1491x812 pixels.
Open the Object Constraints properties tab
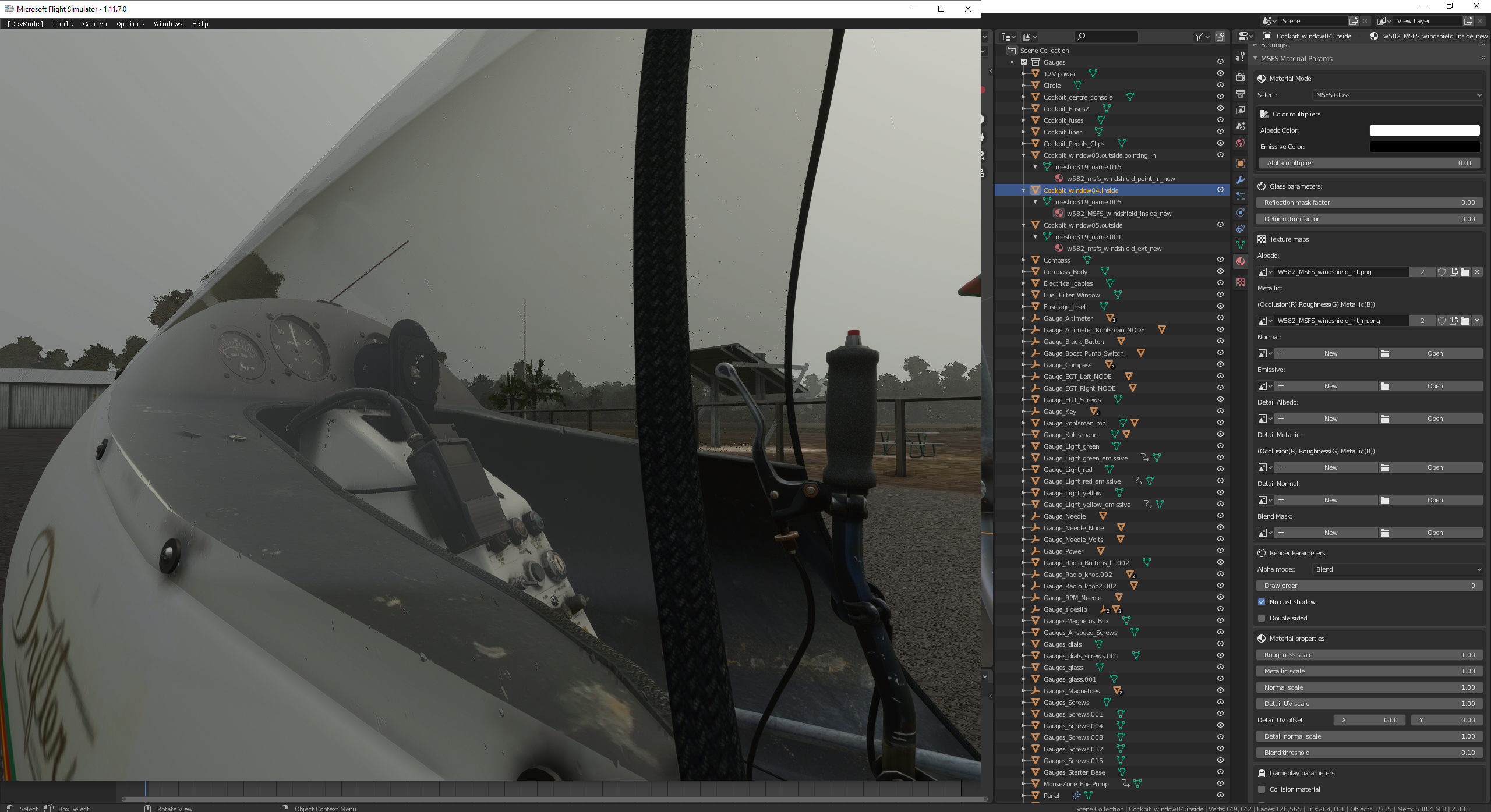tap(1241, 229)
